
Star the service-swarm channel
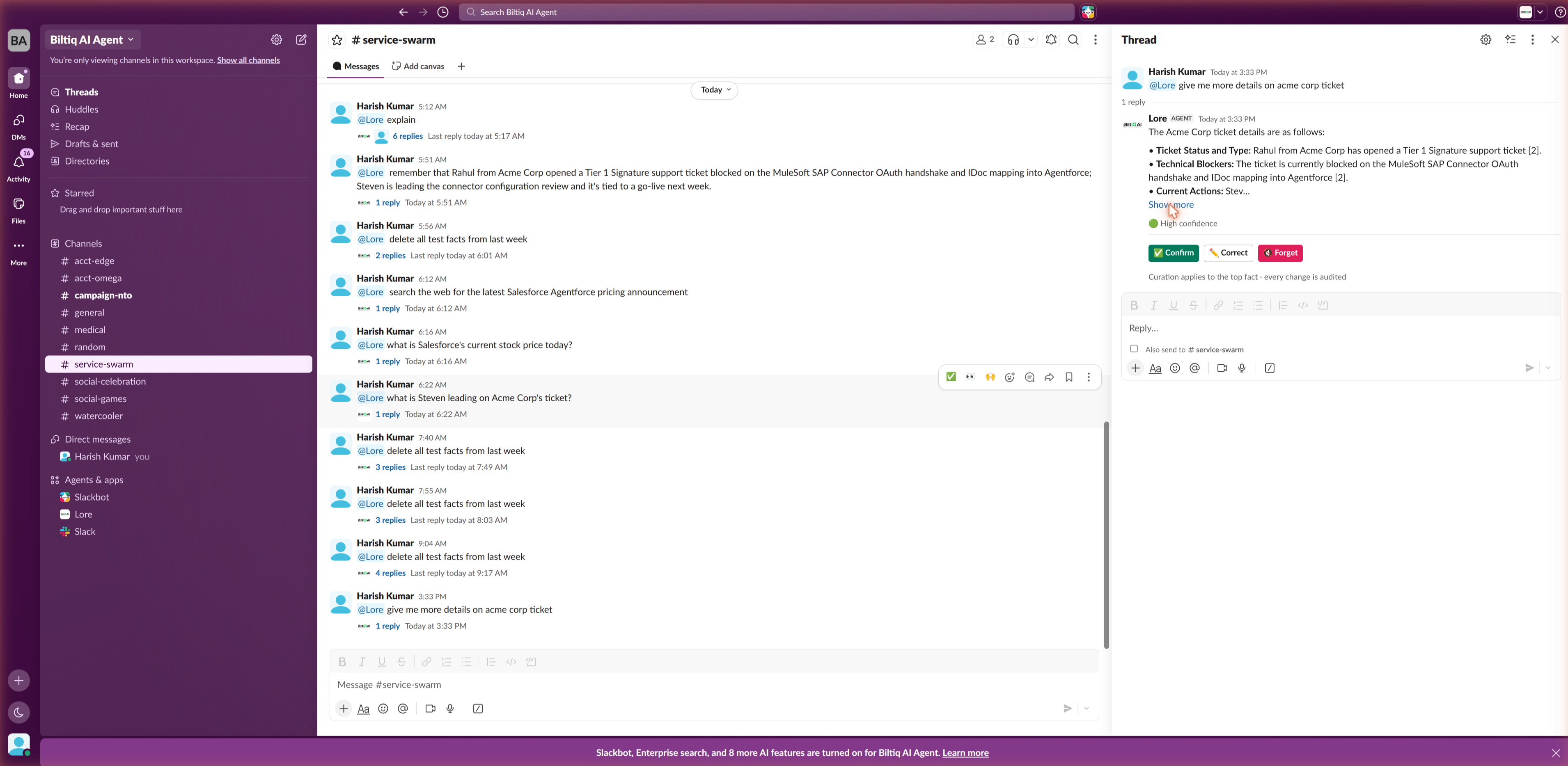click(x=337, y=40)
